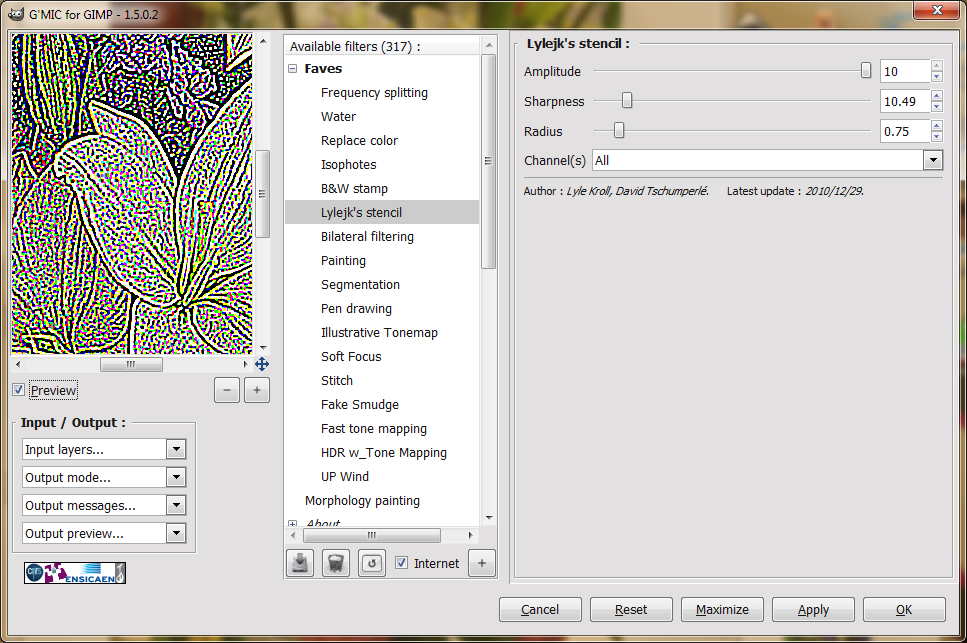This screenshot has height=643, width=967.
Task: Select the Stitch filter
Action: pos(337,381)
